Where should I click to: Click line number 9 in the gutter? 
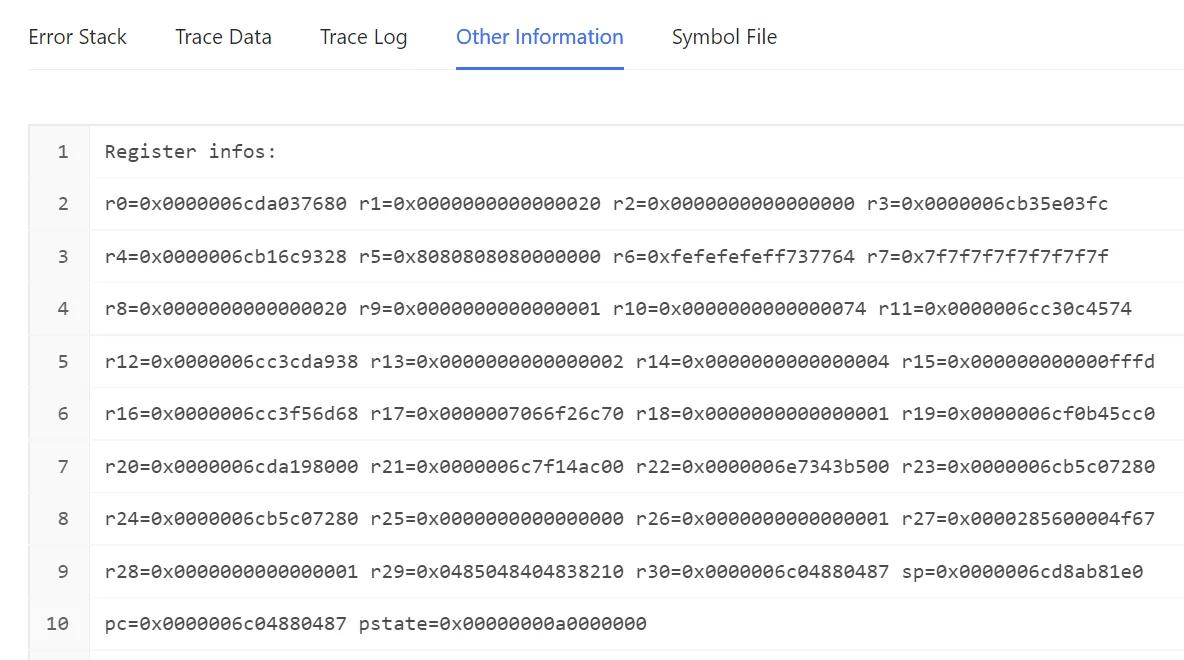pos(63,572)
